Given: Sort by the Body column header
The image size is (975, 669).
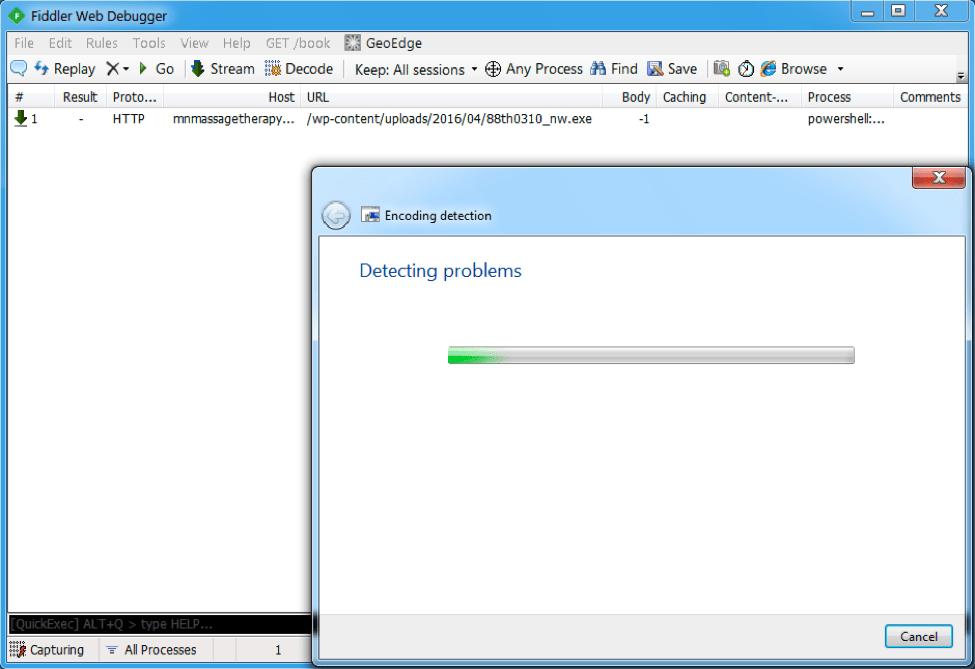Looking at the screenshot, I should pyautogui.click(x=629, y=97).
